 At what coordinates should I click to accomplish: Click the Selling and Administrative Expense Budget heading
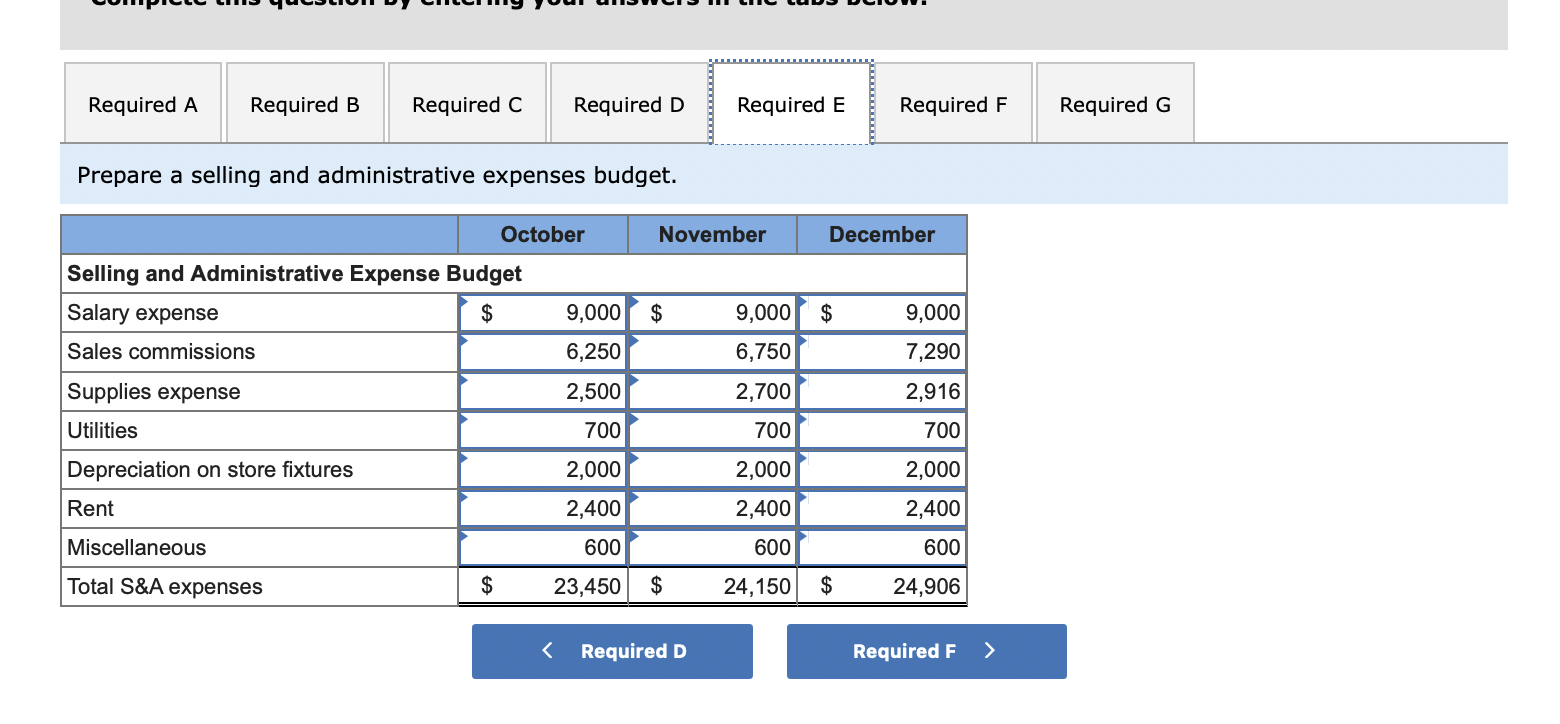(x=294, y=274)
